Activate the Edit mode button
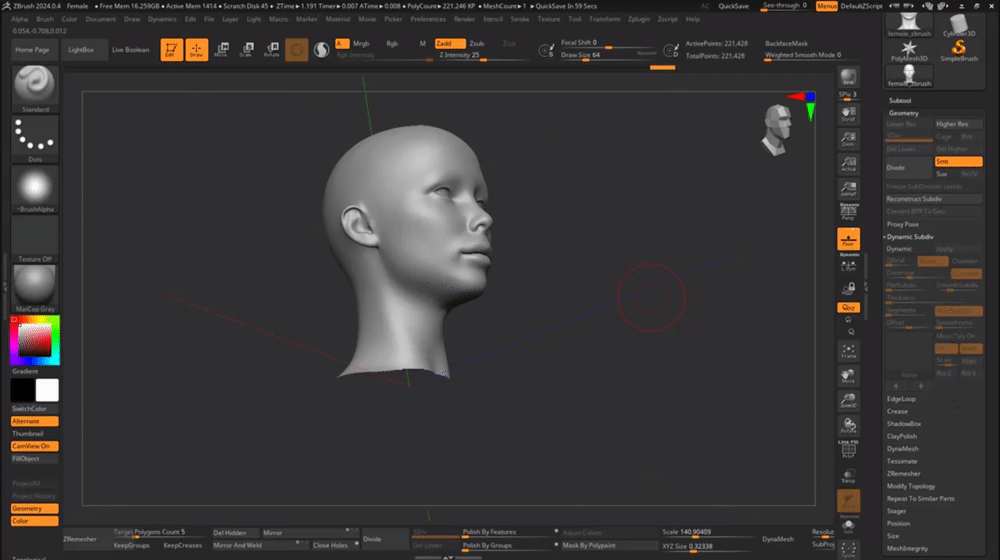Screen dimensions: 1000x560 (171, 49)
